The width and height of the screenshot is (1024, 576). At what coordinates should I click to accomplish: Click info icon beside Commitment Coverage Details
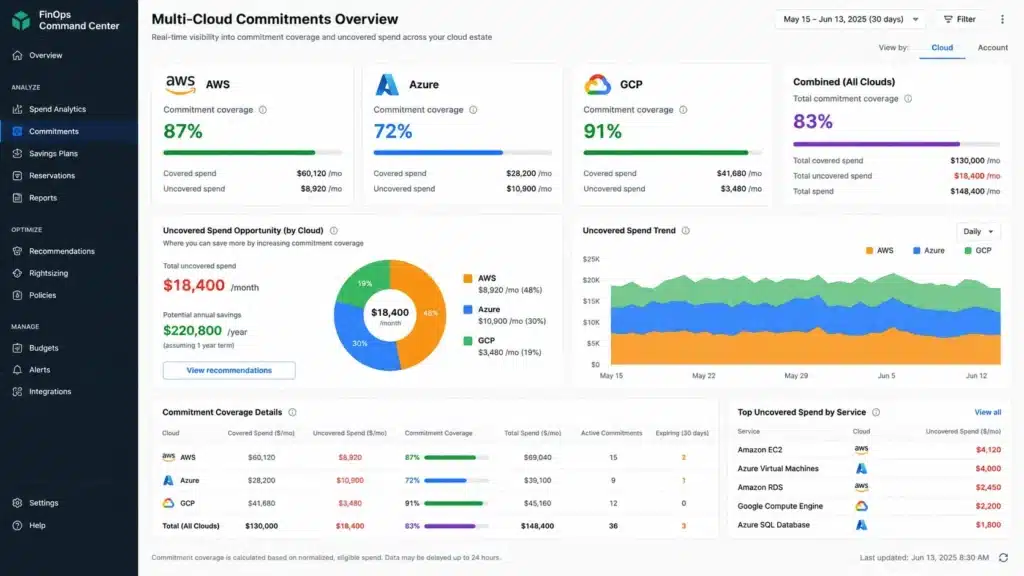point(293,412)
